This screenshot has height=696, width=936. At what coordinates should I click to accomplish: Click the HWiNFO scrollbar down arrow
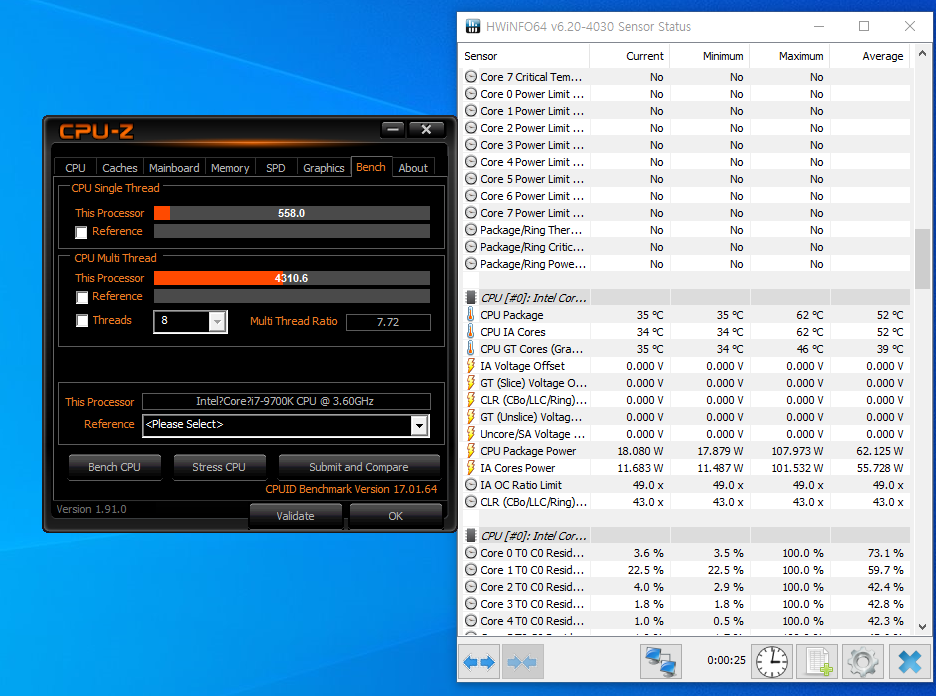click(922, 627)
